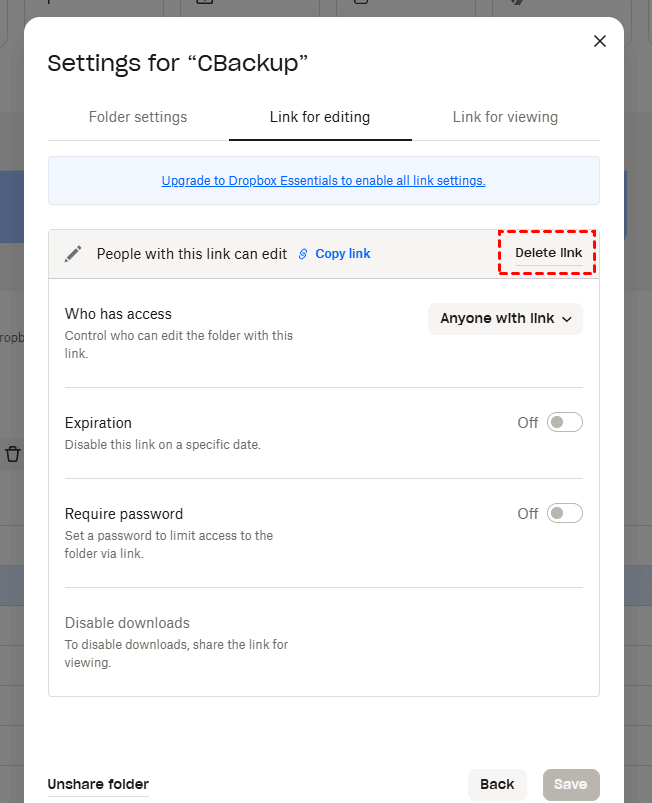Open the Link for viewing tab
This screenshot has height=803, width=652.
tap(505, 117)
